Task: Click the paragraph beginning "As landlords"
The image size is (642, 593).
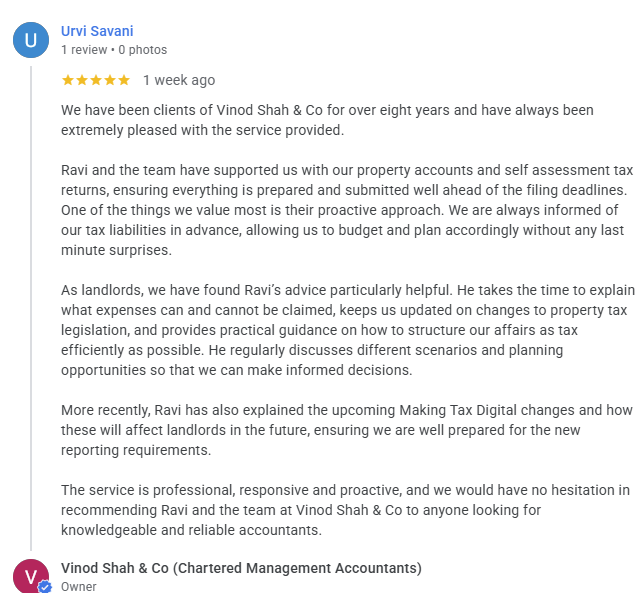Action: pos(348,330)
